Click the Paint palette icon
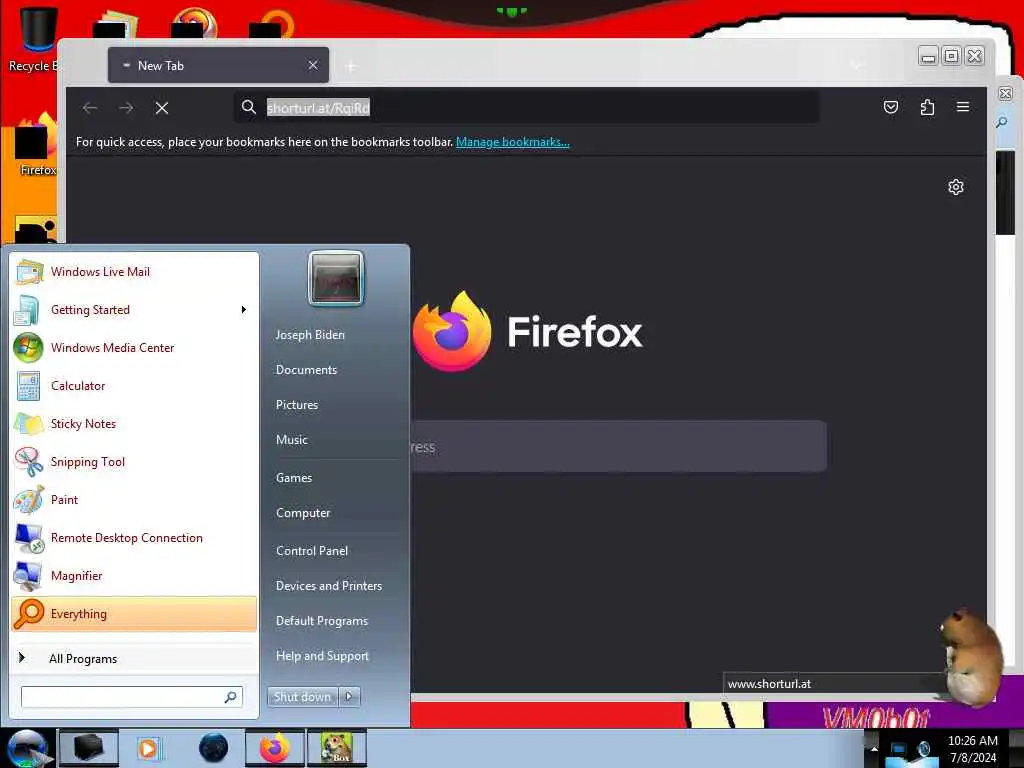 29,500
